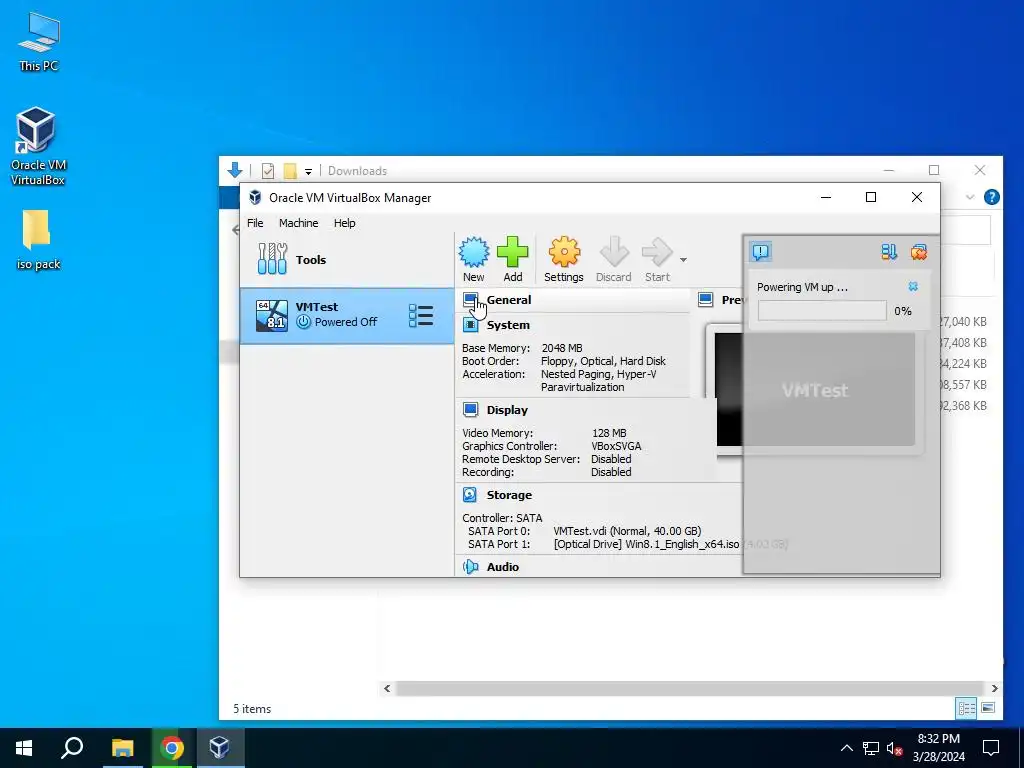Screen dimensions: 1024x768
Task: Expand the ribbon chevron in Downloads window
Action: [x=970, y=197]
